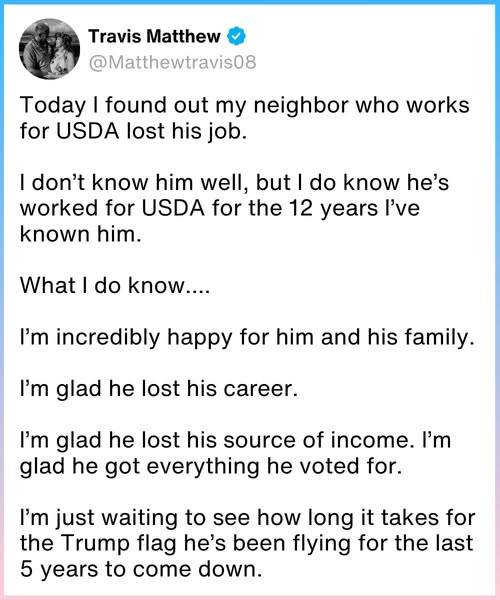Click the phrase "source of income"
500x600 pixels.
coord(316,440)
